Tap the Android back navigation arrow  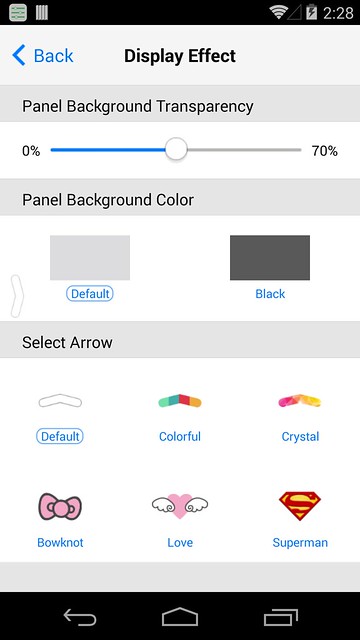click(80, 617)
